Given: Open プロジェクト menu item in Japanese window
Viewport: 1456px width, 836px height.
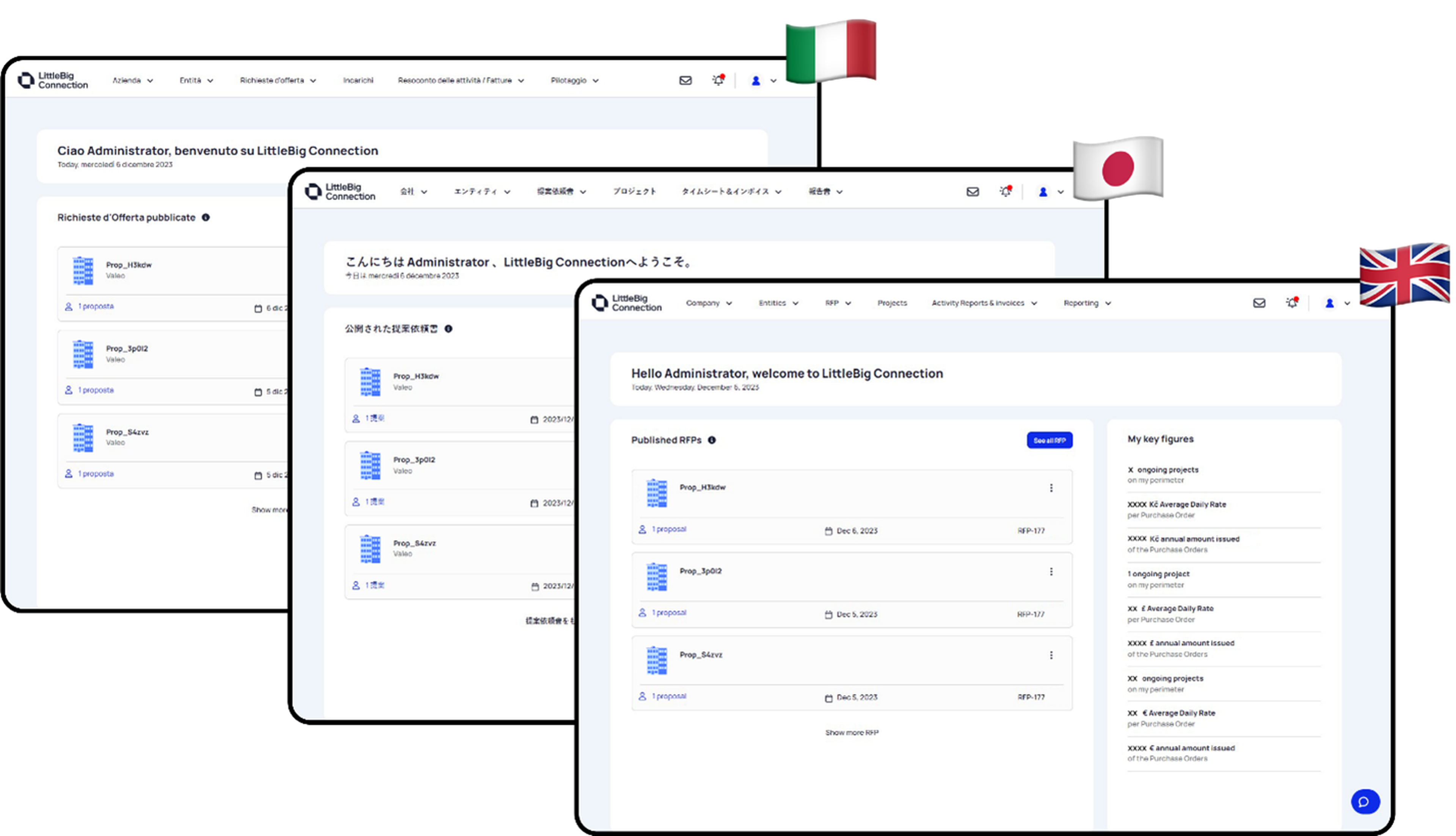Looking at the screenshot, I should (634, 192).
